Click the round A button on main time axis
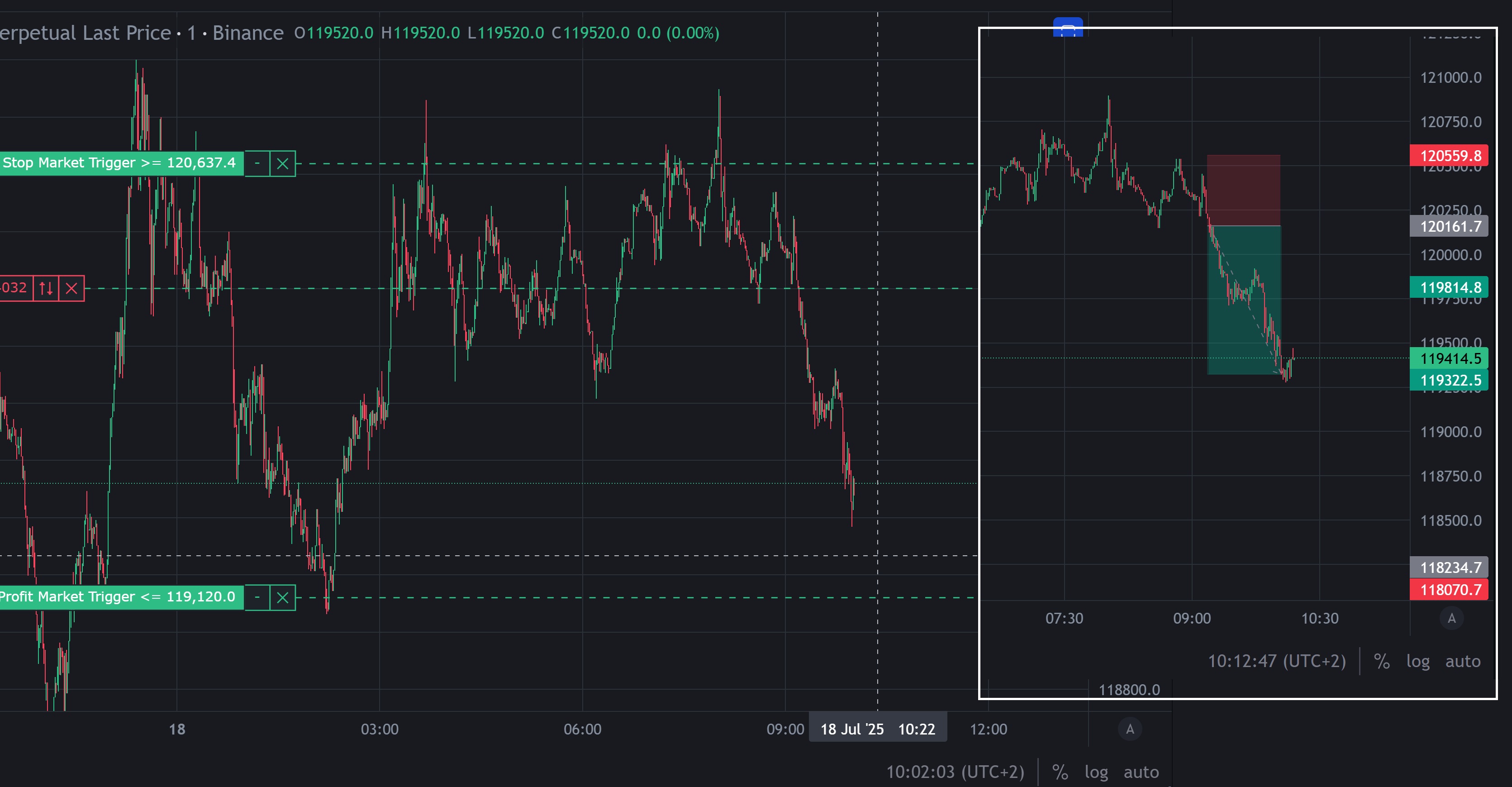The height and width of the screenshot is (787, 1512). click(x=1130, y=729)
